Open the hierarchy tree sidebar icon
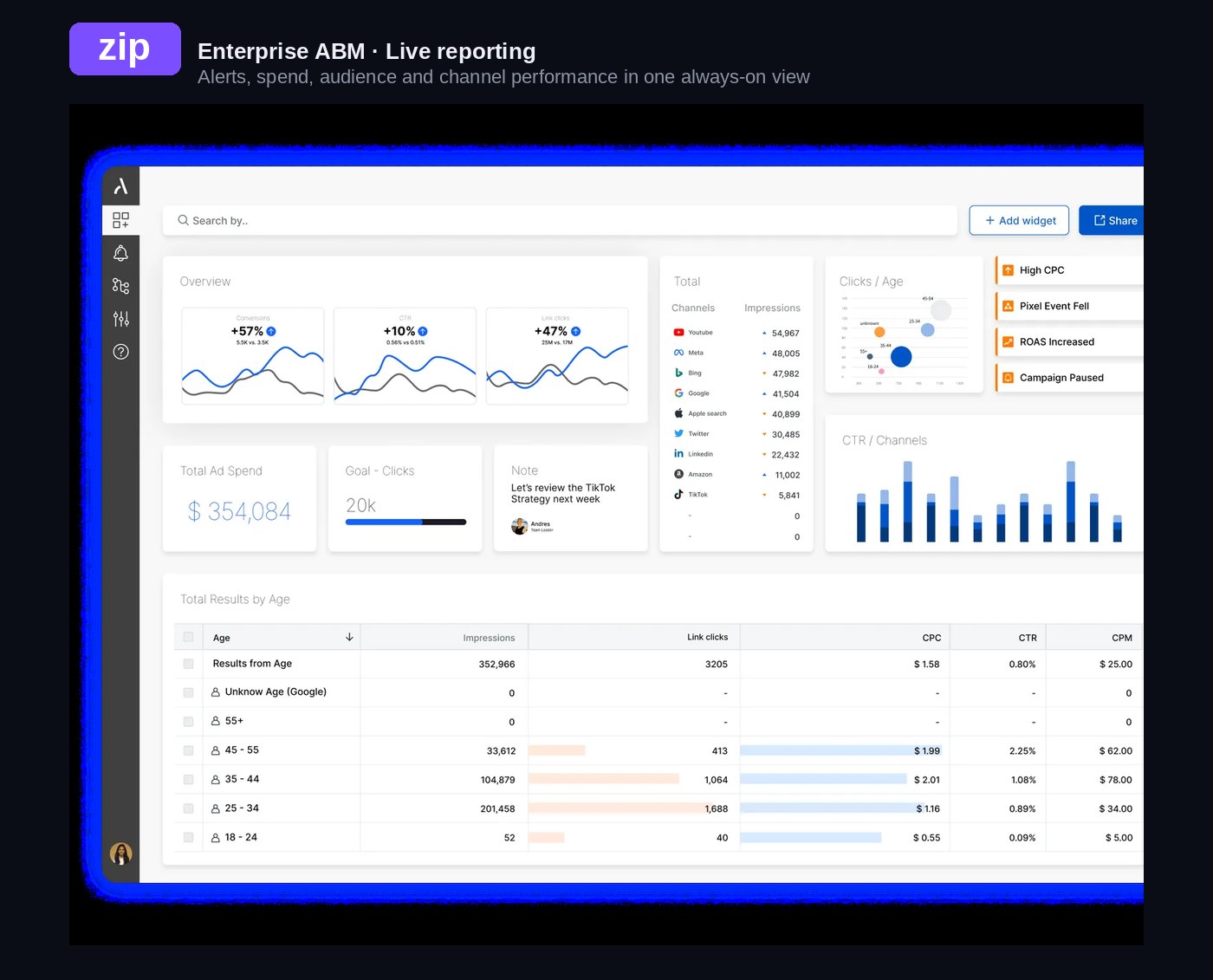 coord(120,286)
